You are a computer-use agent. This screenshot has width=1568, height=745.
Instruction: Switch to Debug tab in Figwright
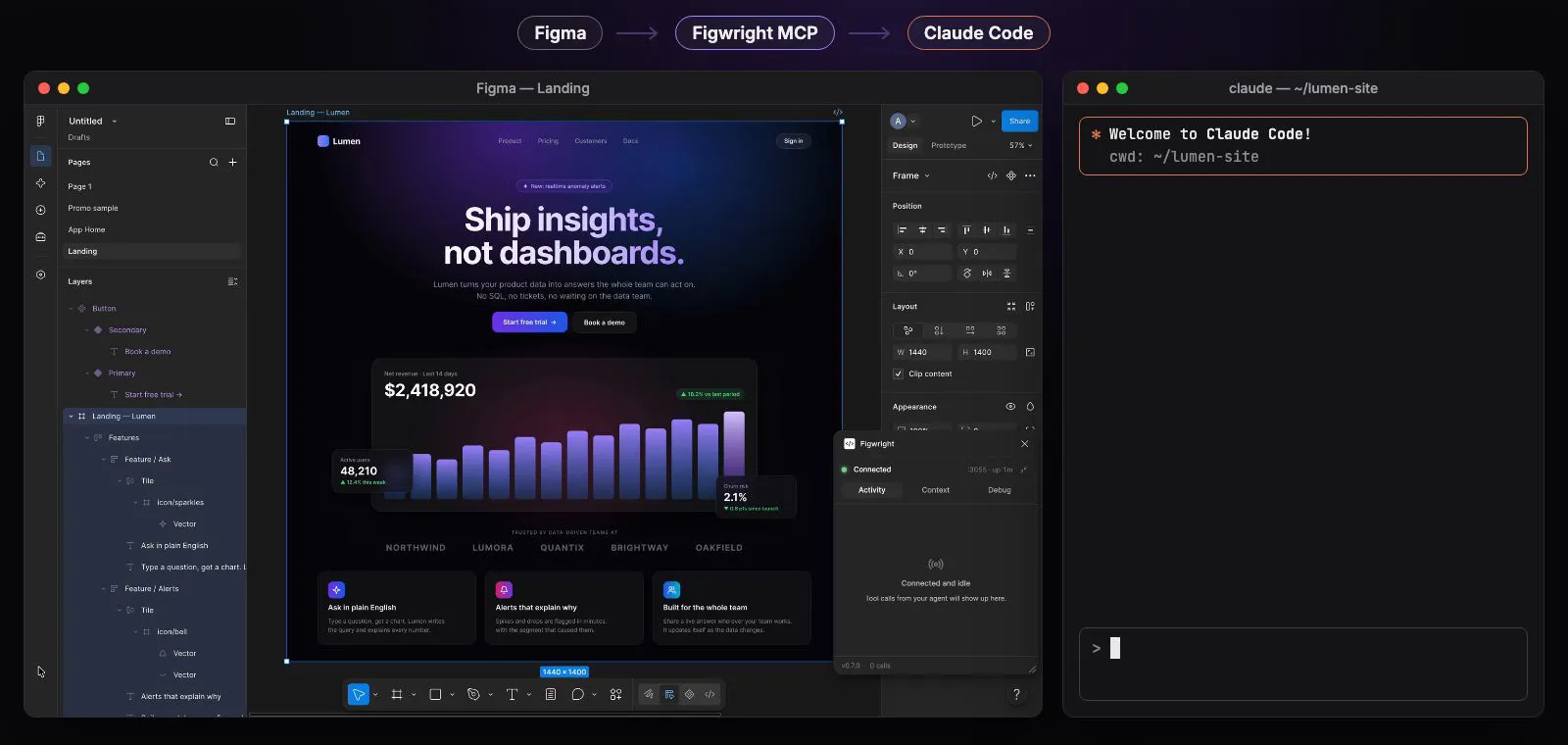coord(1000,490)
